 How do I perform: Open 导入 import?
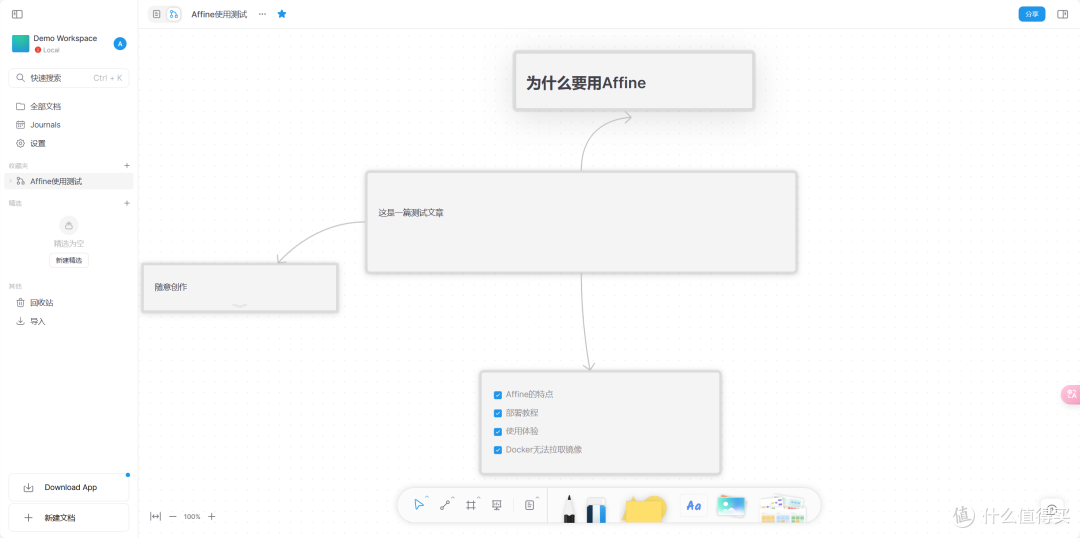coord(68,321)
